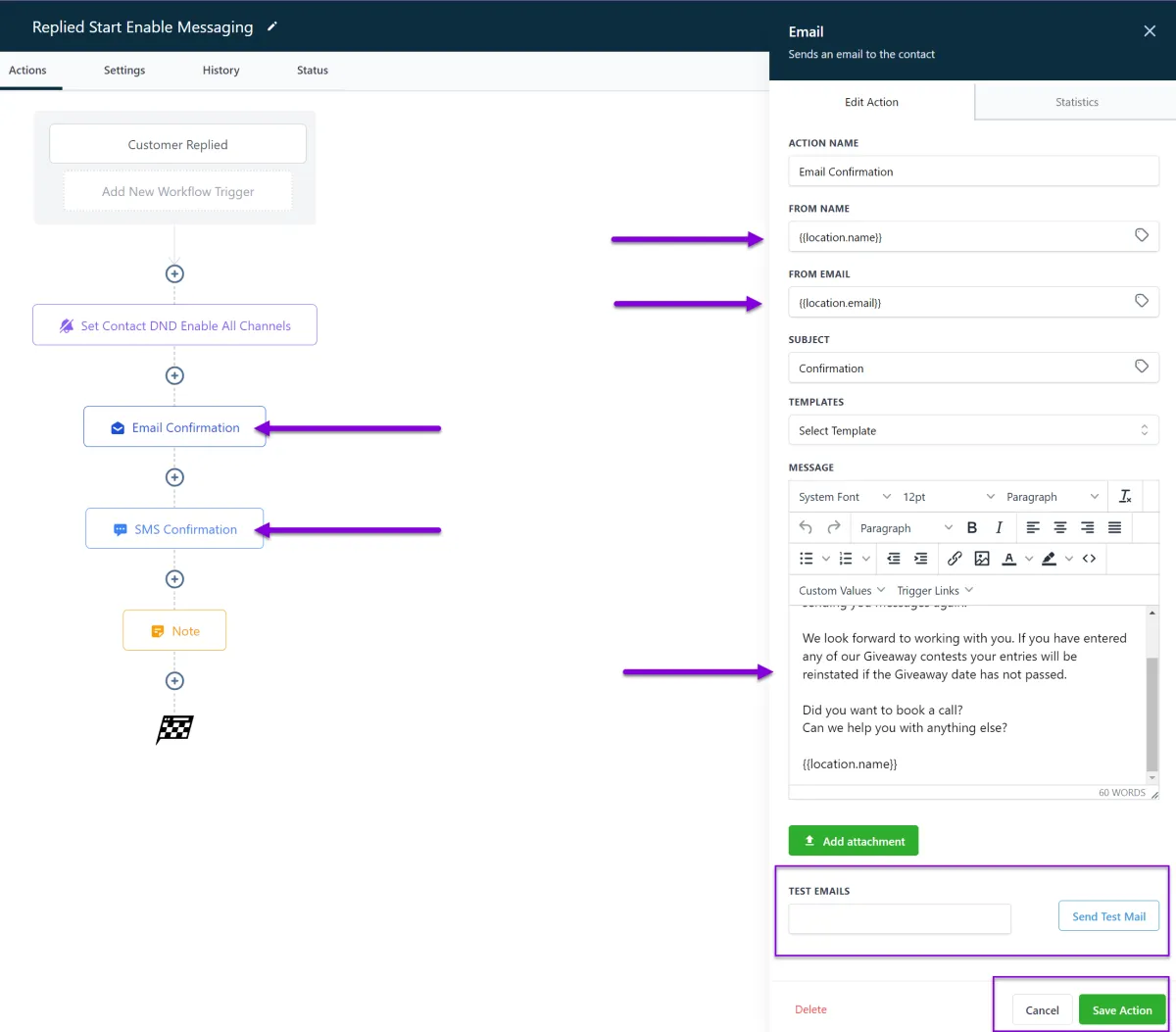
Task: Switch to the Settings tab
Action: (124, 71)
